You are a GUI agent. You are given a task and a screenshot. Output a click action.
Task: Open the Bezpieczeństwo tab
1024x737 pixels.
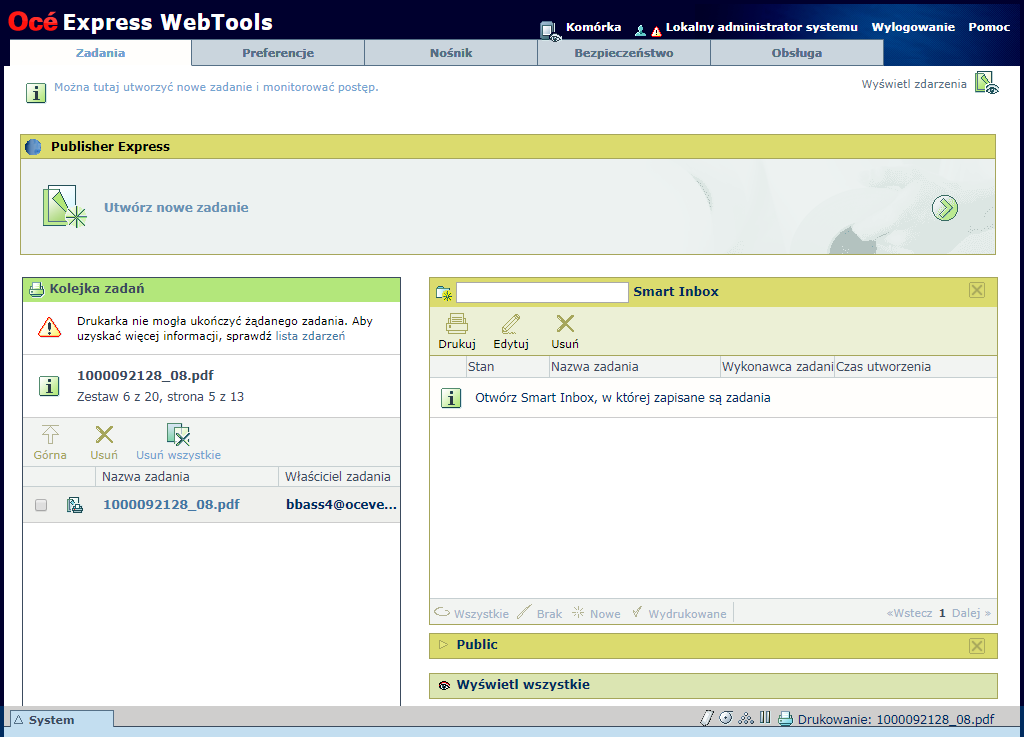pos(624,53)
